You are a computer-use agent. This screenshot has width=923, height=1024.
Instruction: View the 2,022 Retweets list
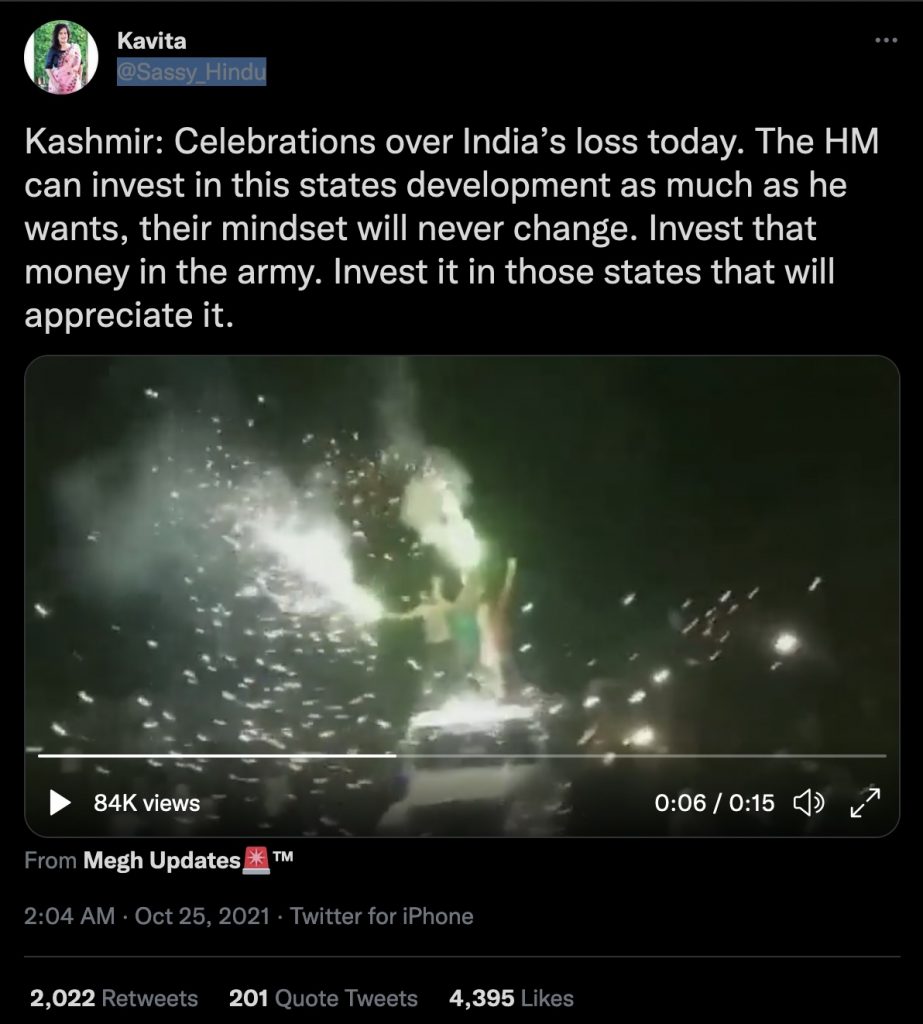[x=114, y=998]
